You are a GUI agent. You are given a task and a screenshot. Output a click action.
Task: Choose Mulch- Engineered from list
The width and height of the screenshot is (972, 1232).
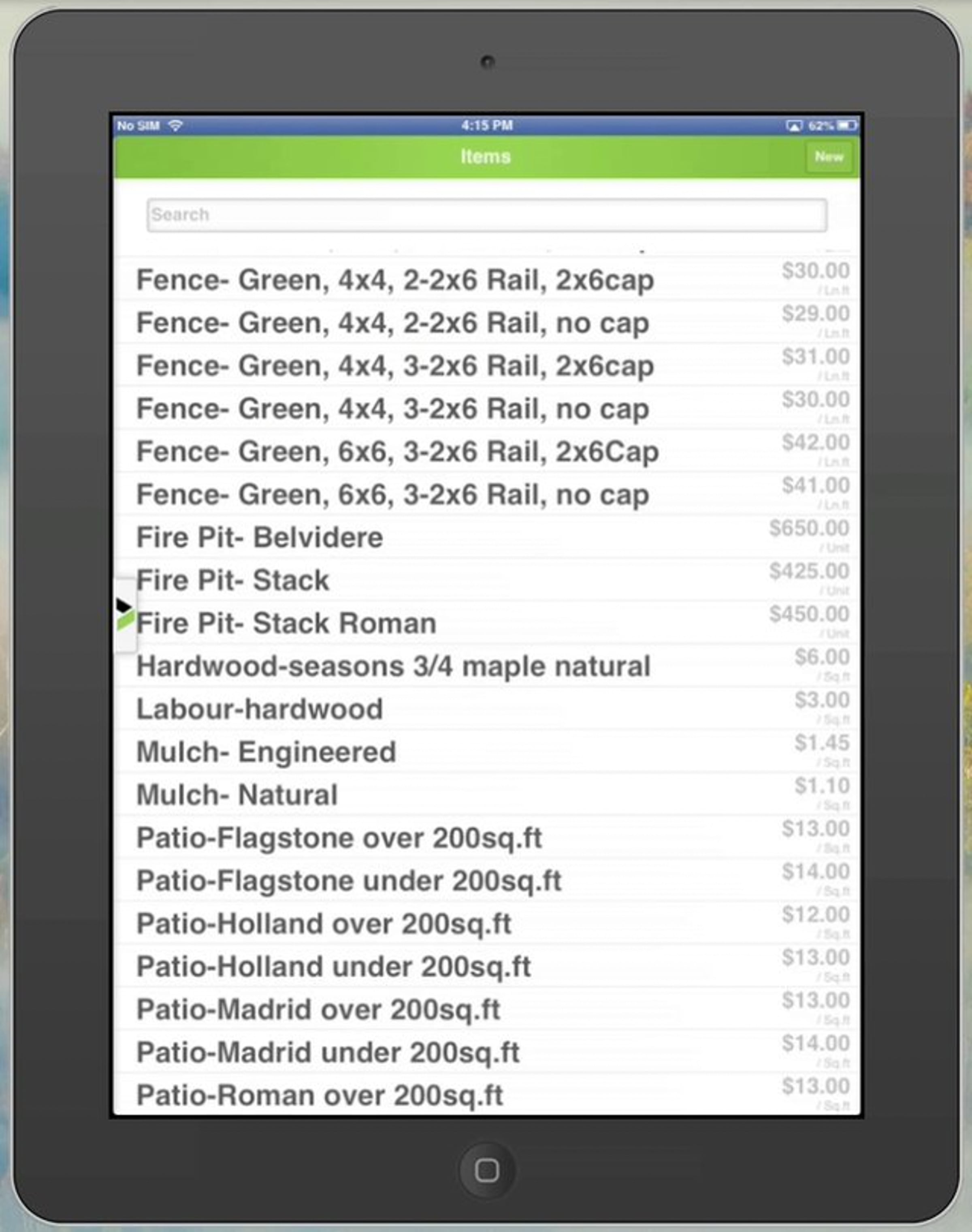pos(266,752)
